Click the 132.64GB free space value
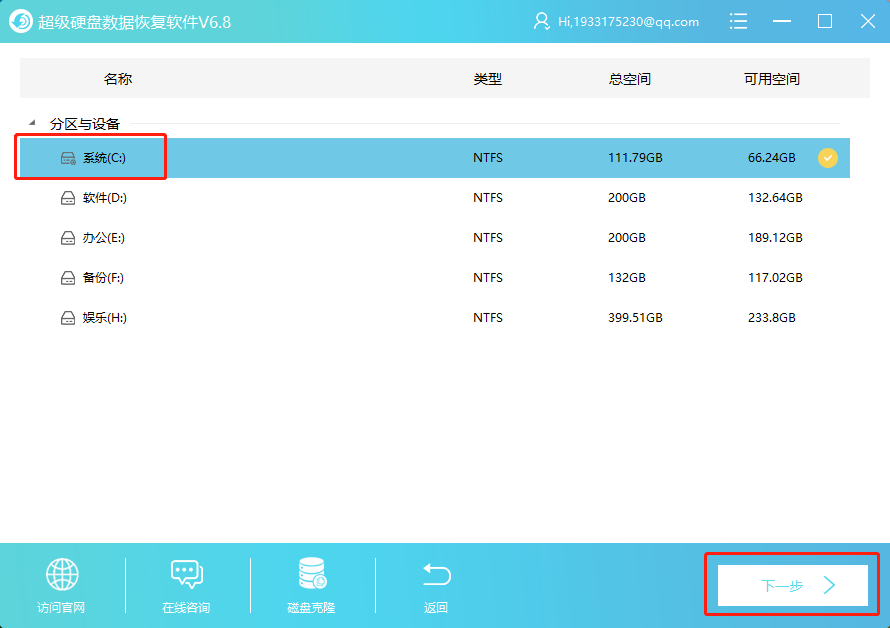 tap(775, 198)
